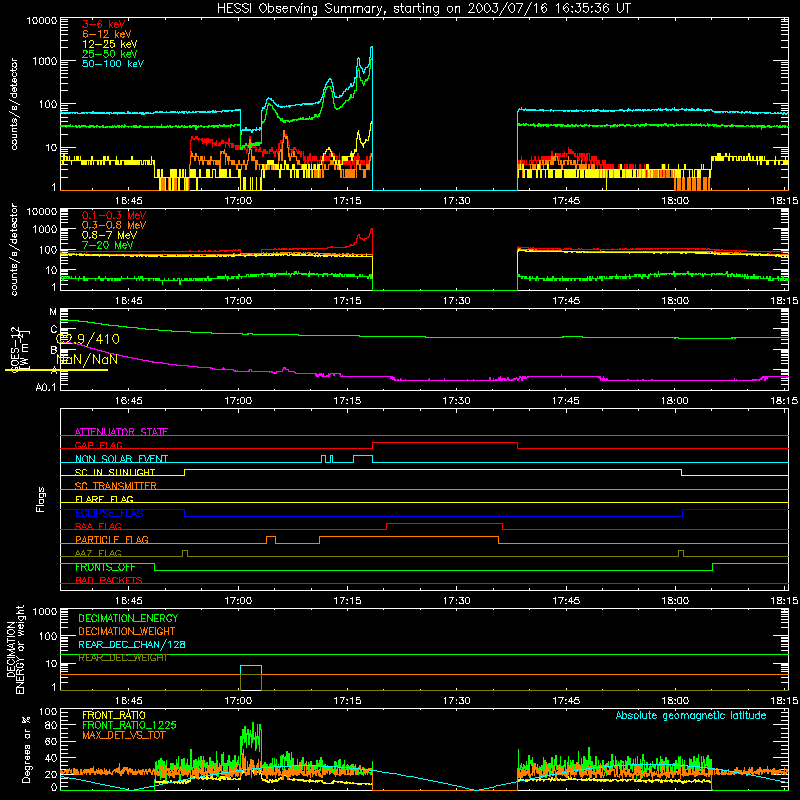Click the small PARTICLE_FLAG pulse after 17:00
Viewport: 800px width, 800px height.
(271, 537)
